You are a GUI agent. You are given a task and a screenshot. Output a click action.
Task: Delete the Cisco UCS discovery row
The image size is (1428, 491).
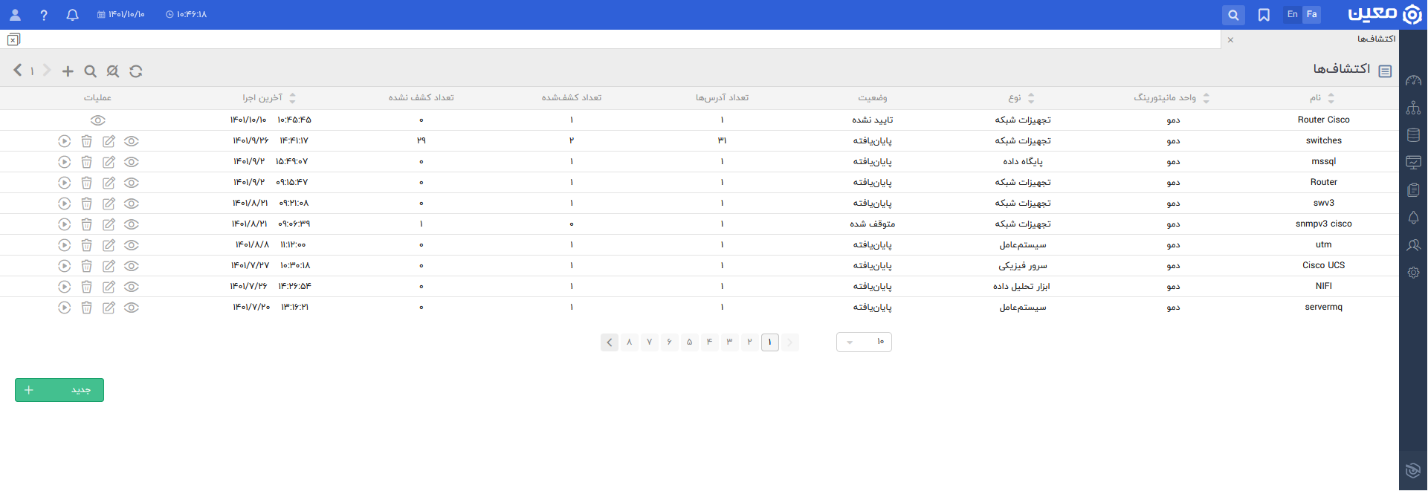click(86, 266)
